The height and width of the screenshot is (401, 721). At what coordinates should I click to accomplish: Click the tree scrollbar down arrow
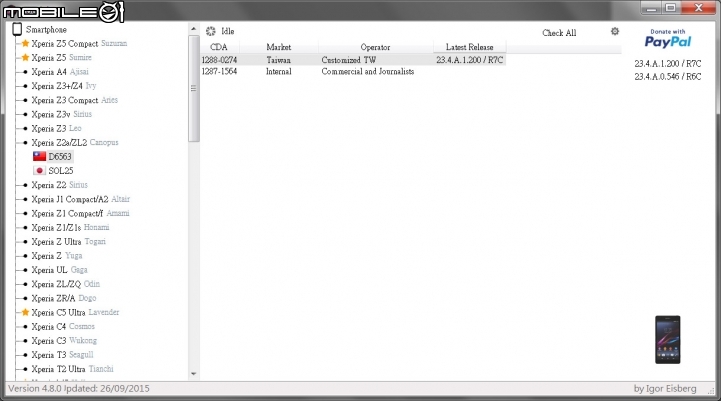click(194, 374)
